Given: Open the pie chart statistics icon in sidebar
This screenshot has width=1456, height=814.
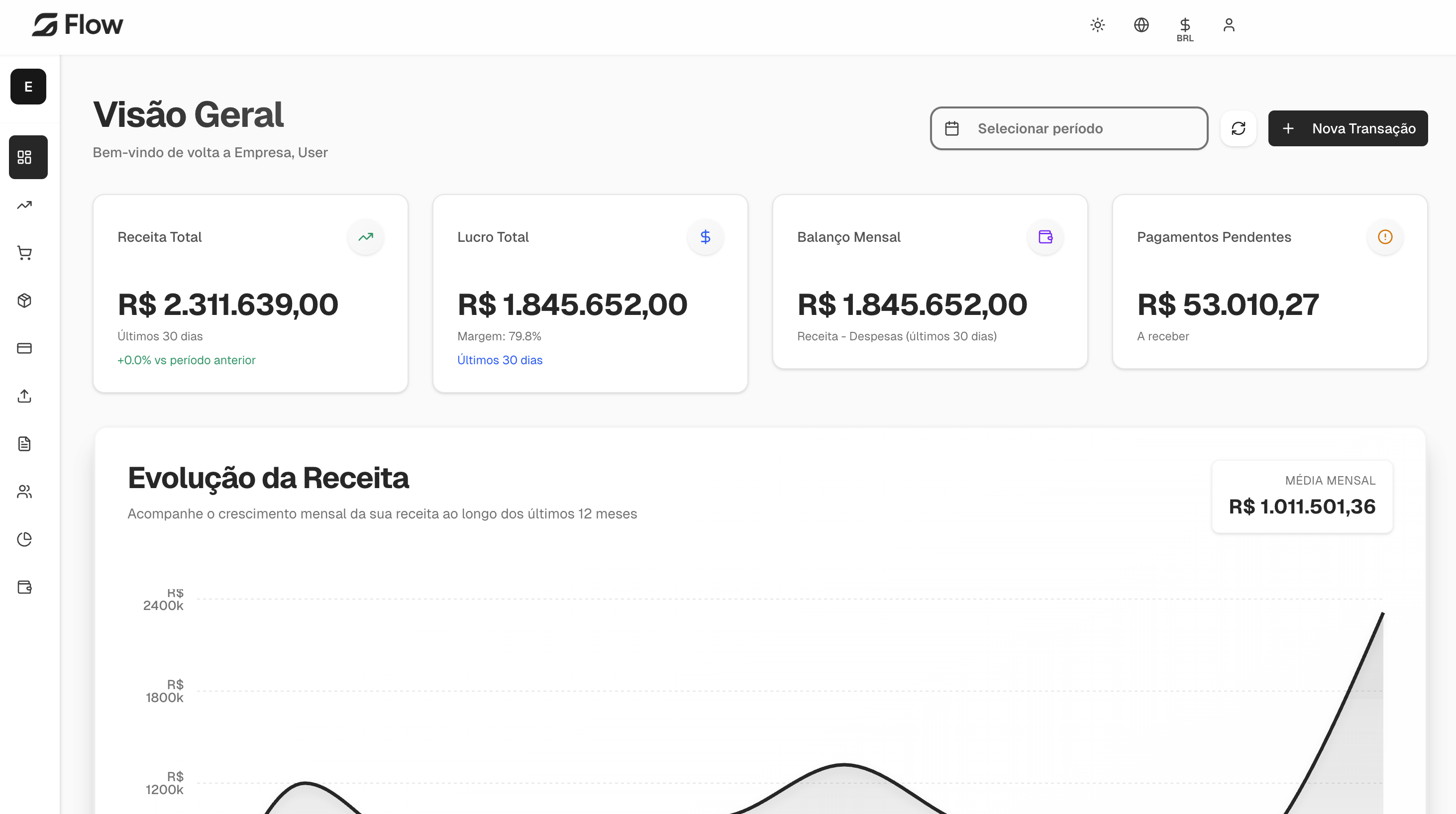Looking at the screenshot, I should coord(24,539).
